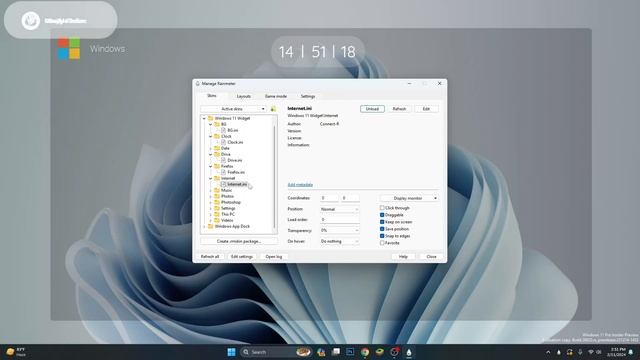Image resolution: width=640 pixels, height=360 pixels.
Task: Enable the Click through checkbox
Action: click(x=382, y=208)
